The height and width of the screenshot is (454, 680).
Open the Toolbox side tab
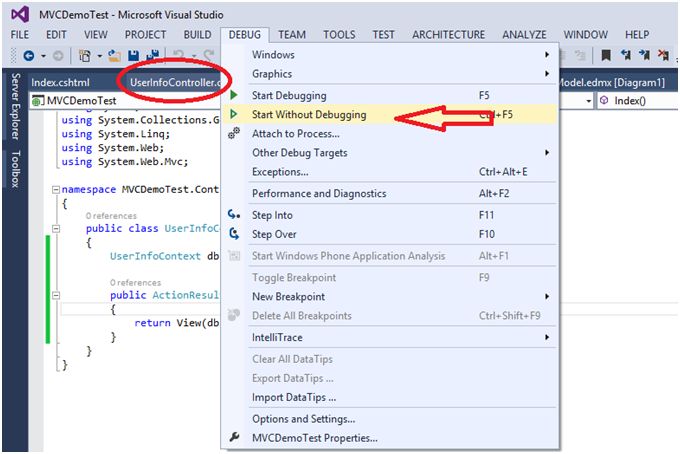(x=16, y=169)
